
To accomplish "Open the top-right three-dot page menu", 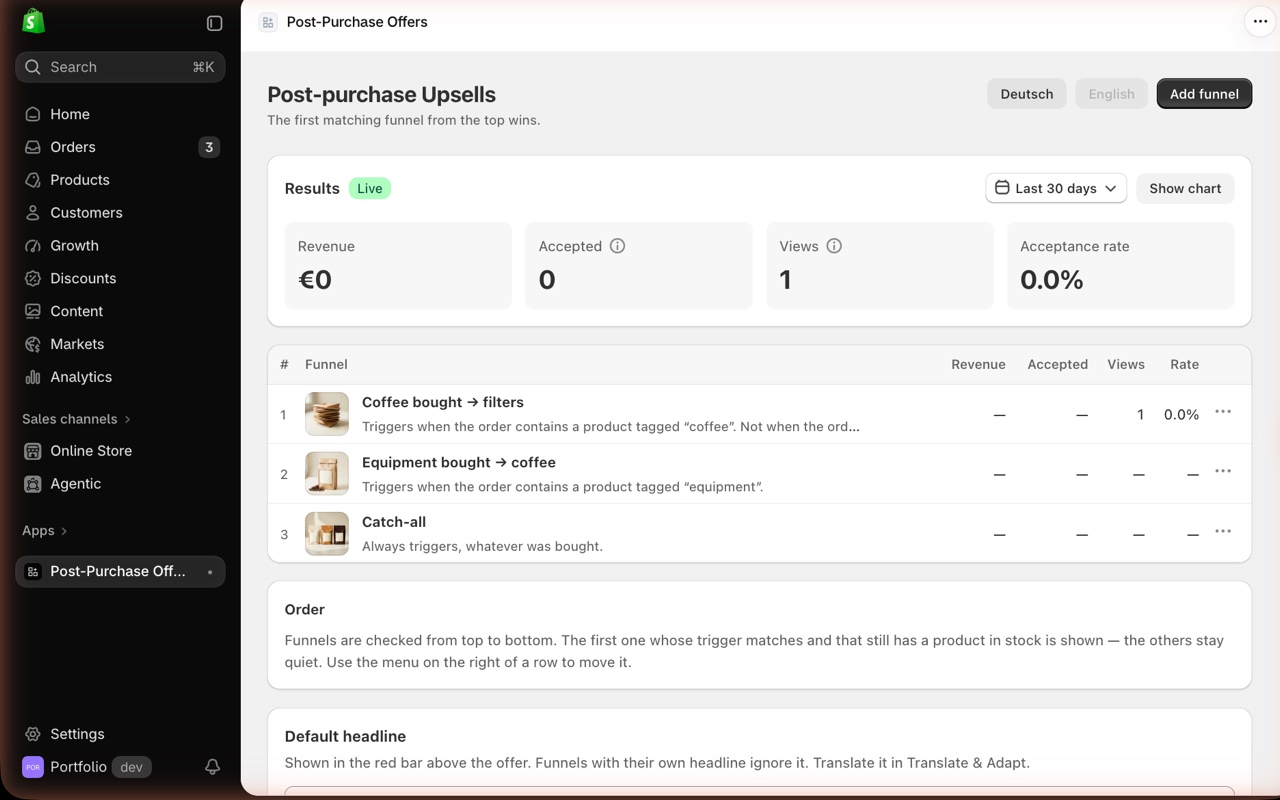I will click(1260, 21).
